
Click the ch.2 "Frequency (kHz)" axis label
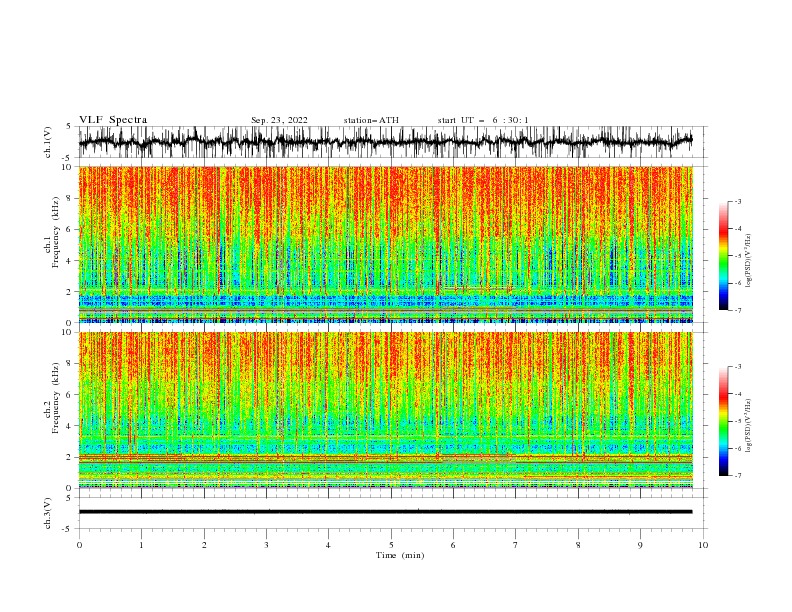[x=56, y=398]
